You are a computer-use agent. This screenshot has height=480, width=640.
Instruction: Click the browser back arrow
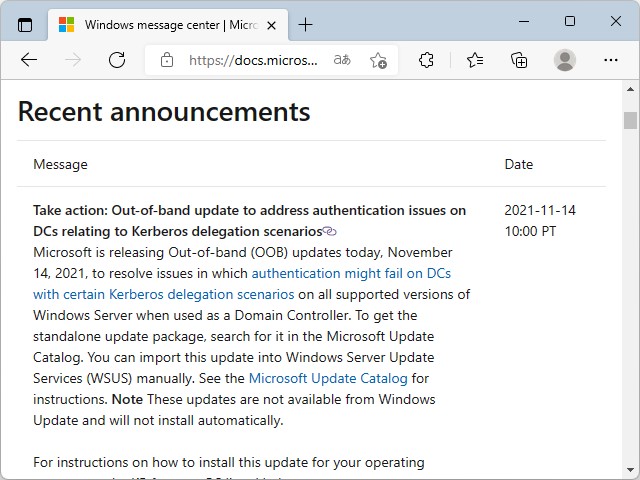click(29, 60)
